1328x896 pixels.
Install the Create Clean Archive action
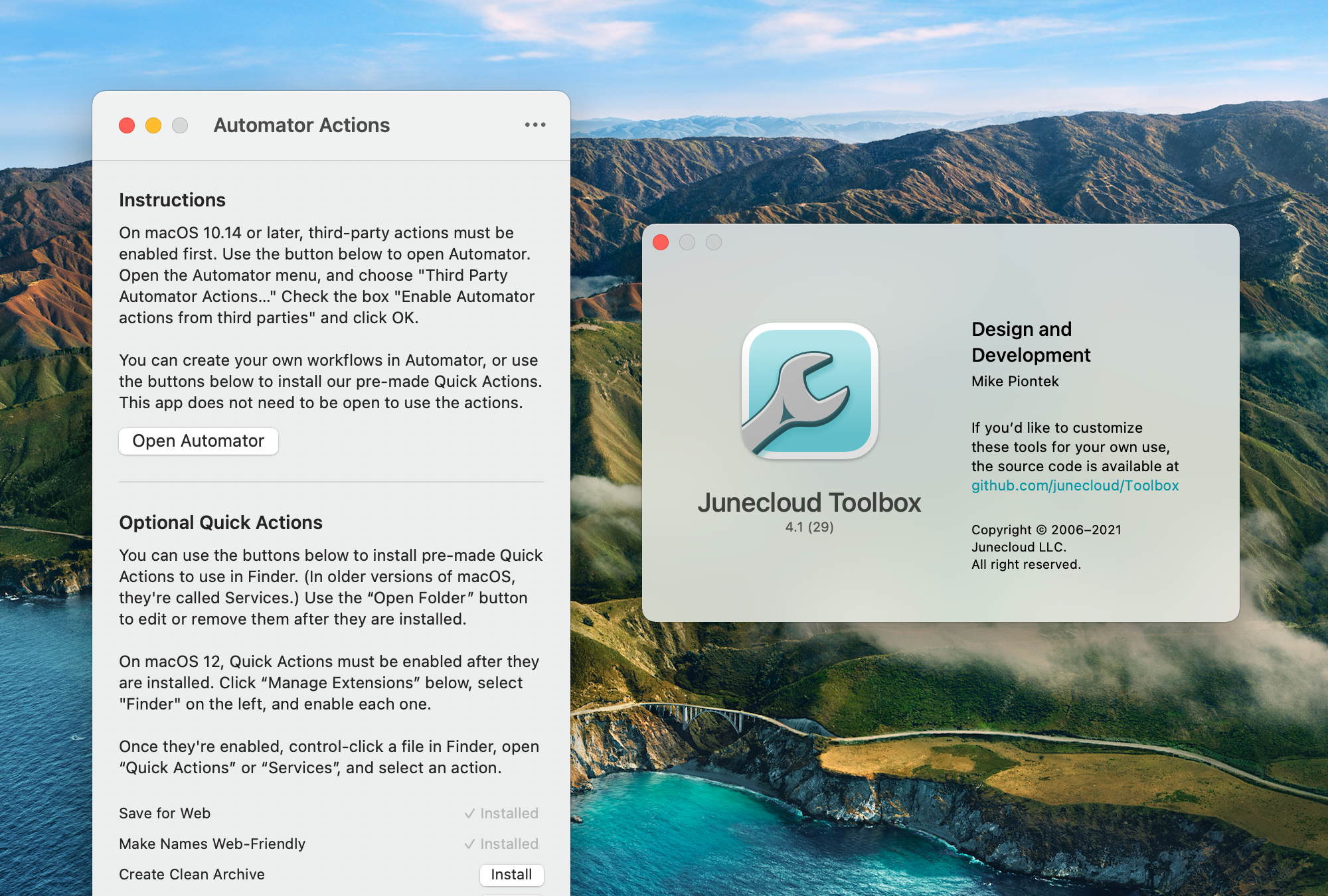pos(511,875)
